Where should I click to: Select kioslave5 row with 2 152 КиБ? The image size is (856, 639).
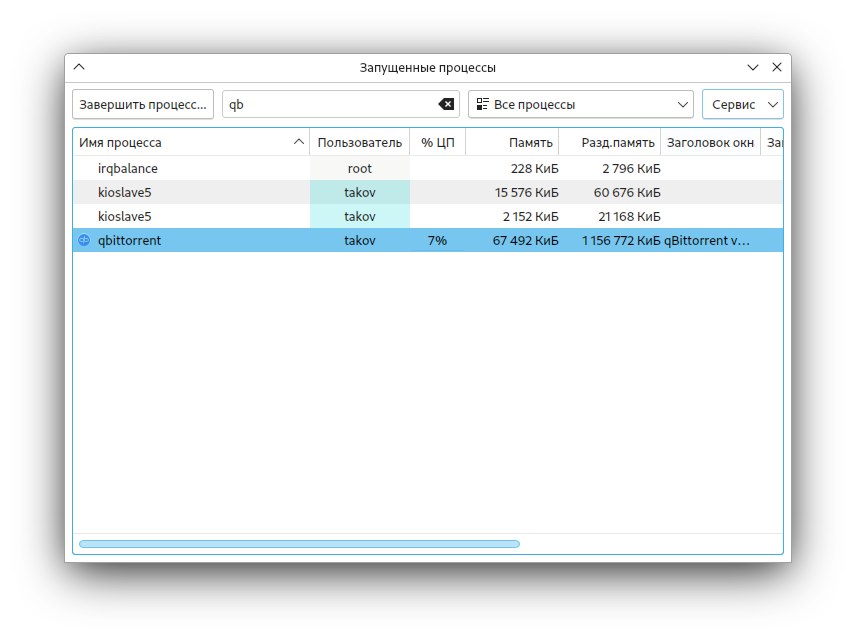tap(428, 216)
